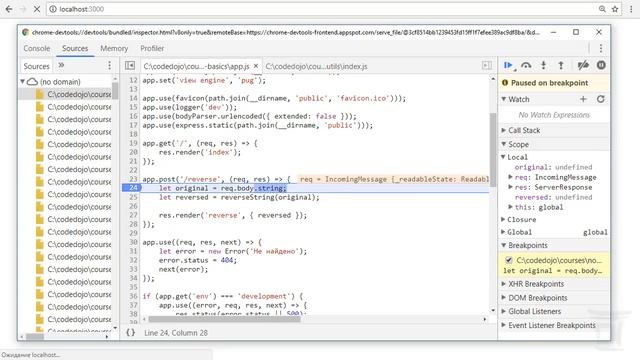The height and width of the screenshot is (360, 640).
Task: Click the navigator horizontal scrollbar thumb
Action: pyautogui.click(x=35, y=337)
